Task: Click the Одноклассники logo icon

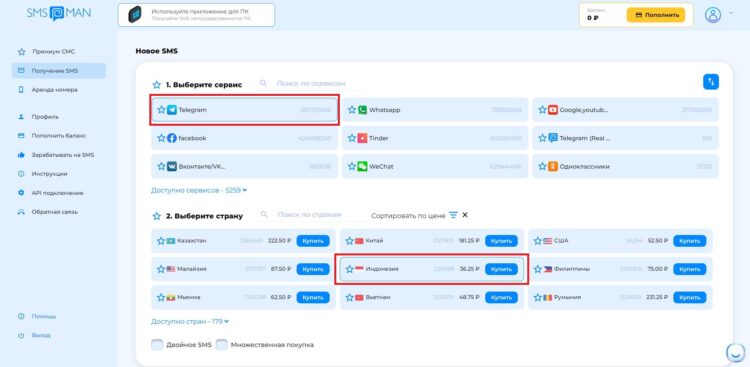Action: (x=553, y=167)
